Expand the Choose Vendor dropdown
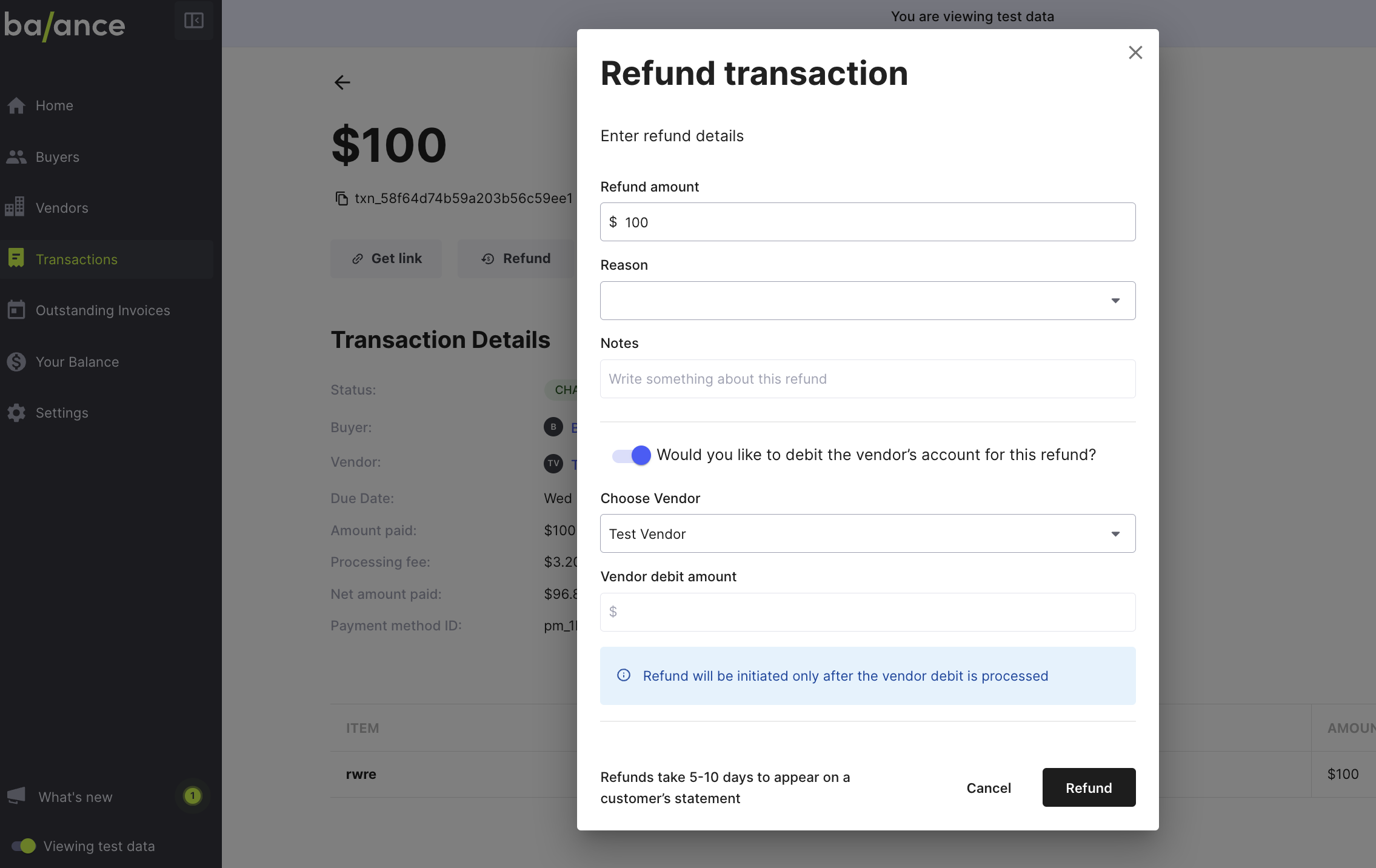1376x868 pixels. [x=867, y=533]
